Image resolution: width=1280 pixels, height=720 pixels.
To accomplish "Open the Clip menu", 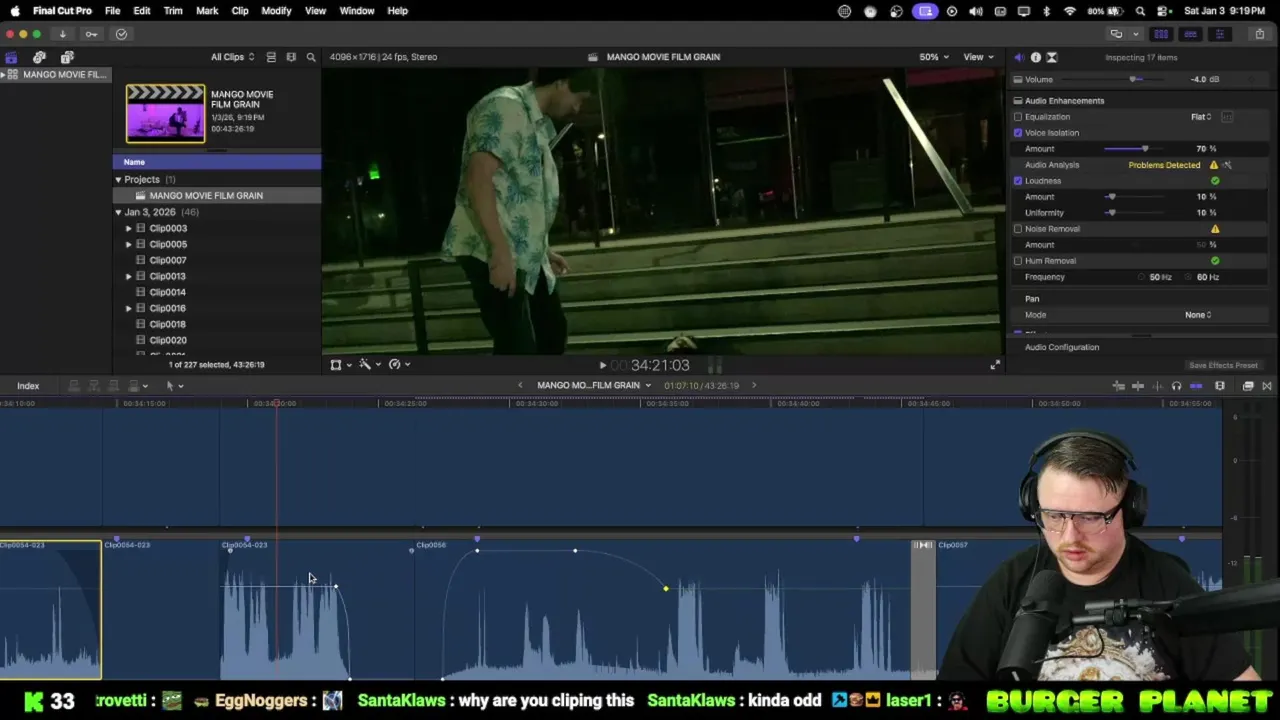I will pyautogui.click(x=240, y=11).
